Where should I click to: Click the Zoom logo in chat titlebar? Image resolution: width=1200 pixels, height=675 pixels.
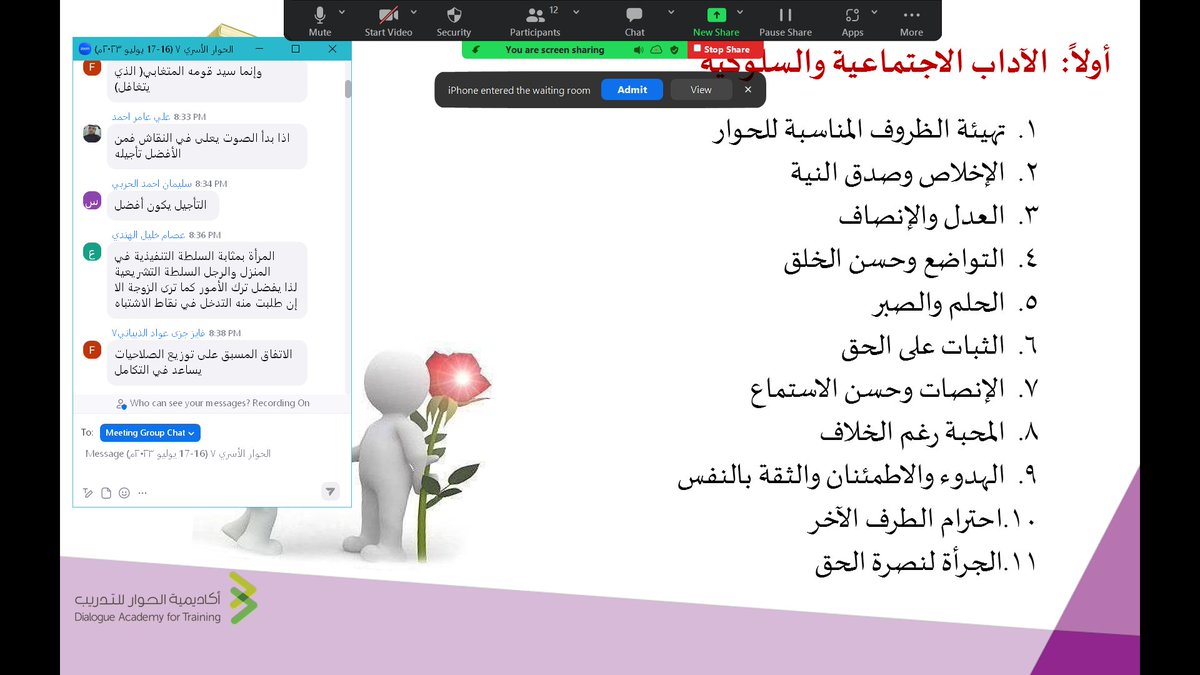pos(84,48)
